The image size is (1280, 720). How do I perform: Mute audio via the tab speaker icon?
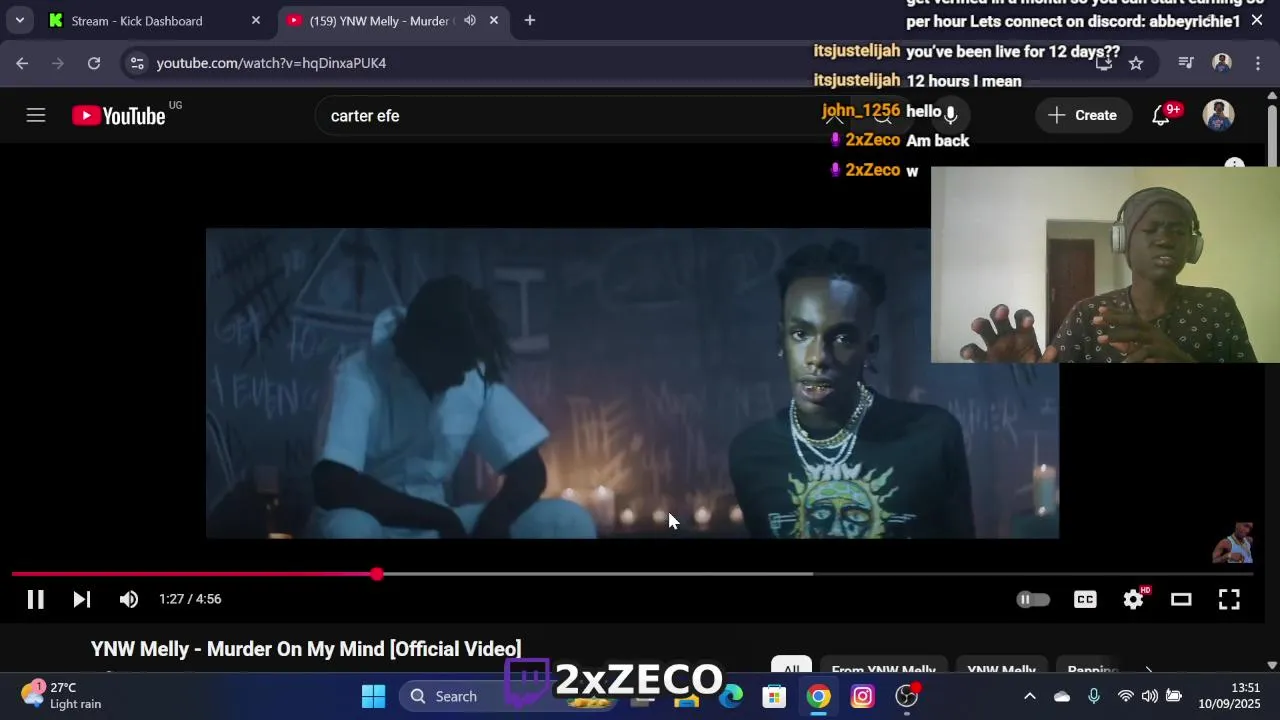tap(469, 20)
